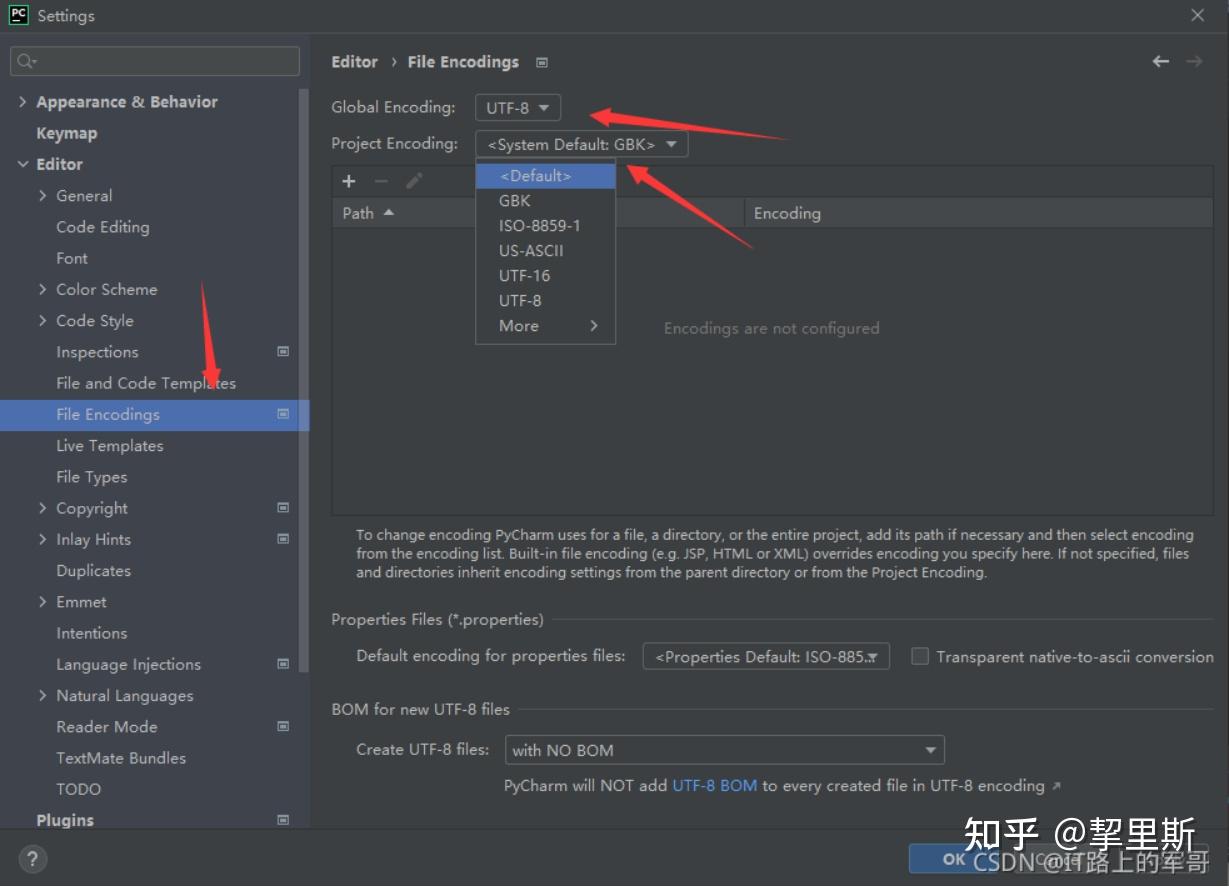Open the UTF-8 BOM link

[714, 785]
